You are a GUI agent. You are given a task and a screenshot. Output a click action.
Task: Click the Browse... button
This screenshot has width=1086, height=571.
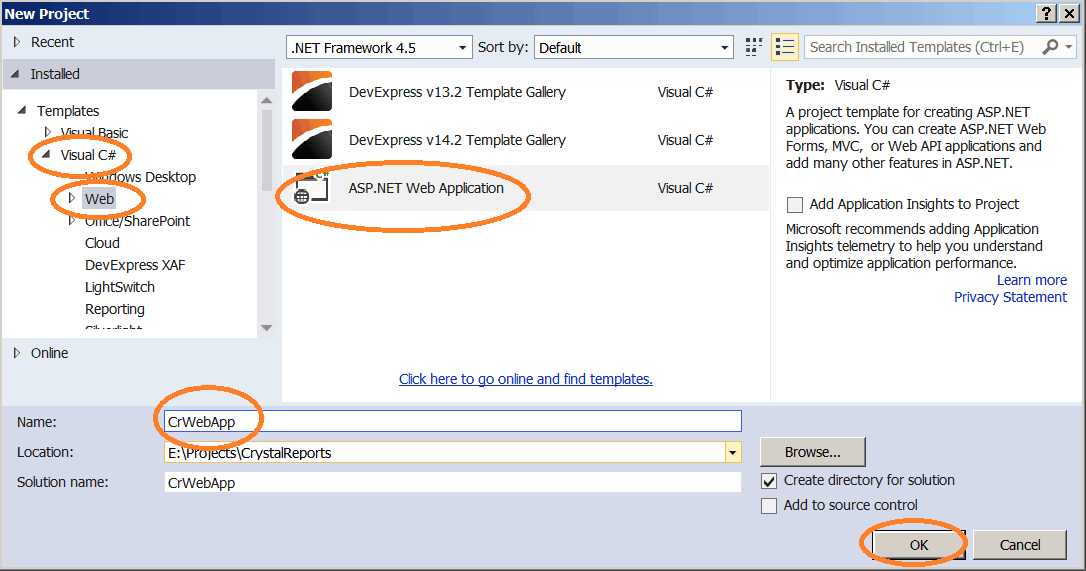pos(812,452)
